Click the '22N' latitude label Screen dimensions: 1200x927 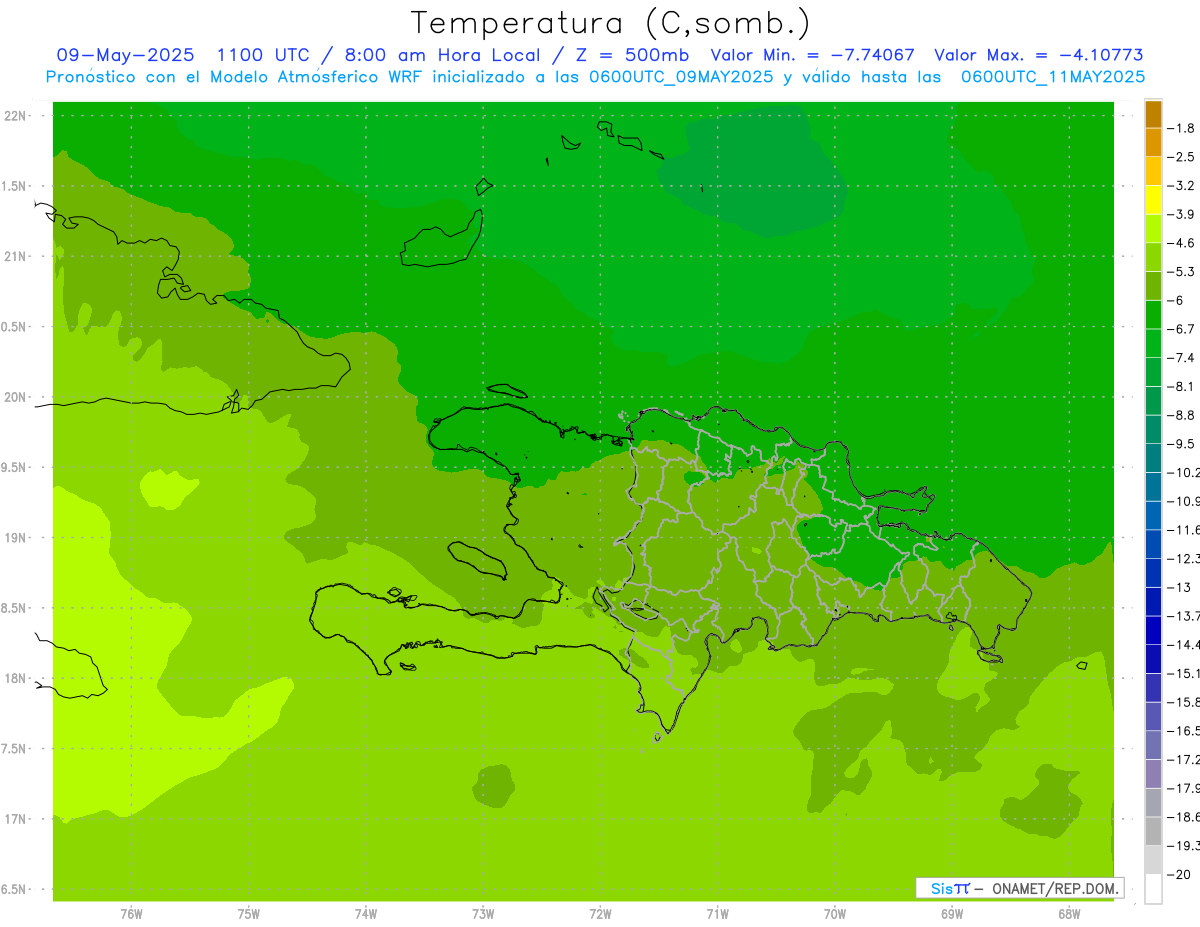click(15, 115)
